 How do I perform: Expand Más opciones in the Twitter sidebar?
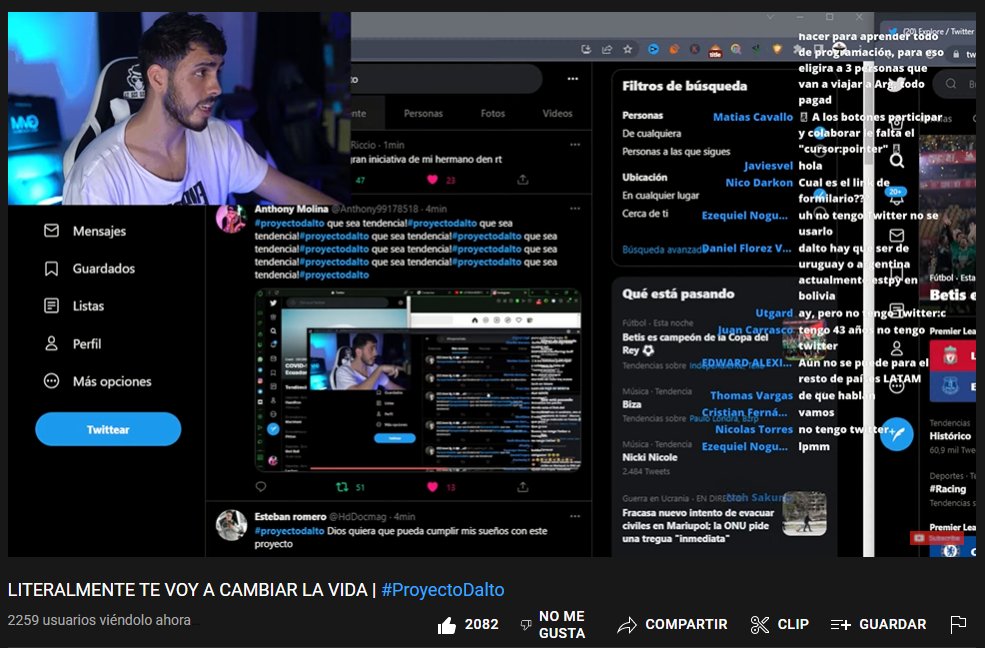112,381
